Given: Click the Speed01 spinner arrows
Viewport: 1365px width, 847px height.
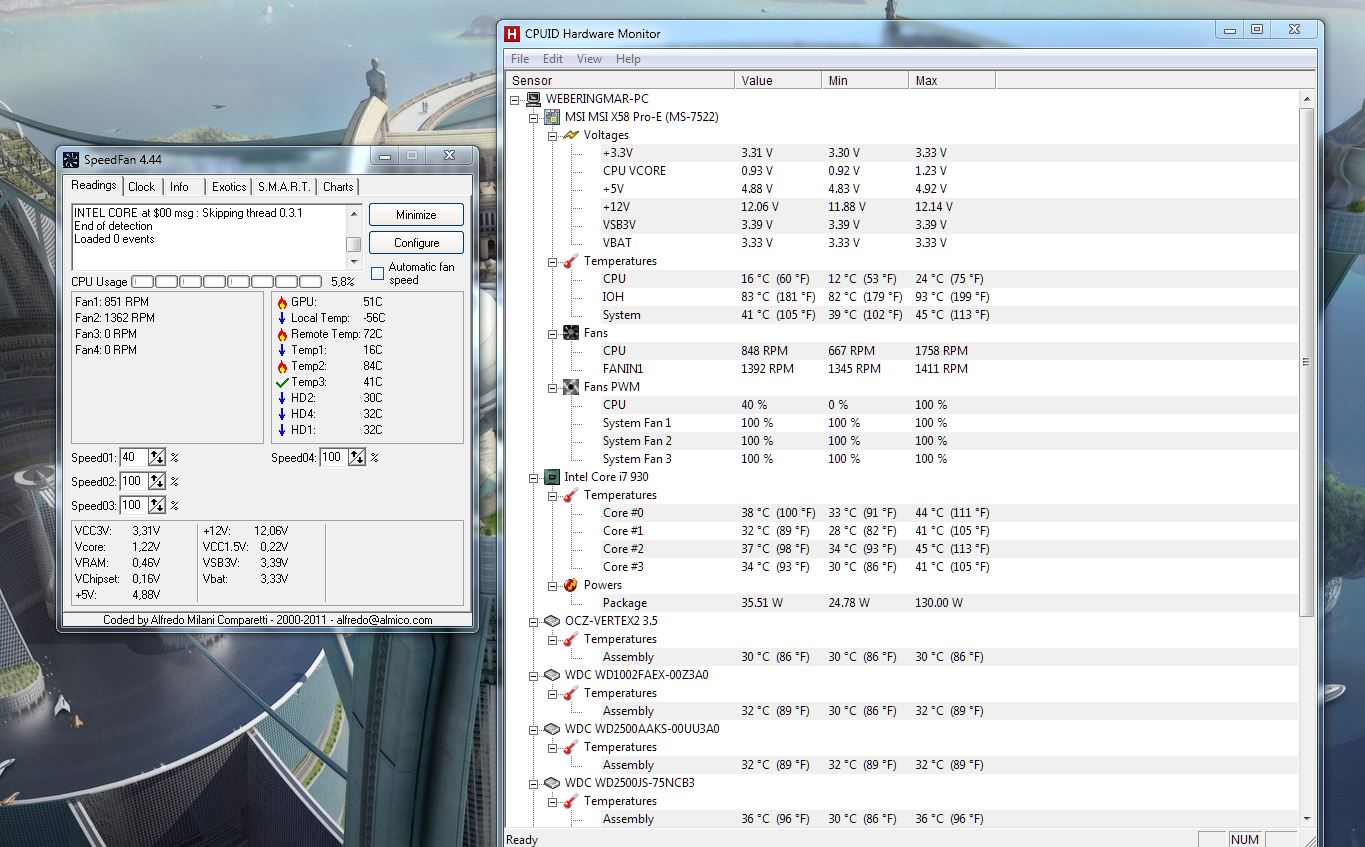Looking at the screenshot, I should coord(157,457).
